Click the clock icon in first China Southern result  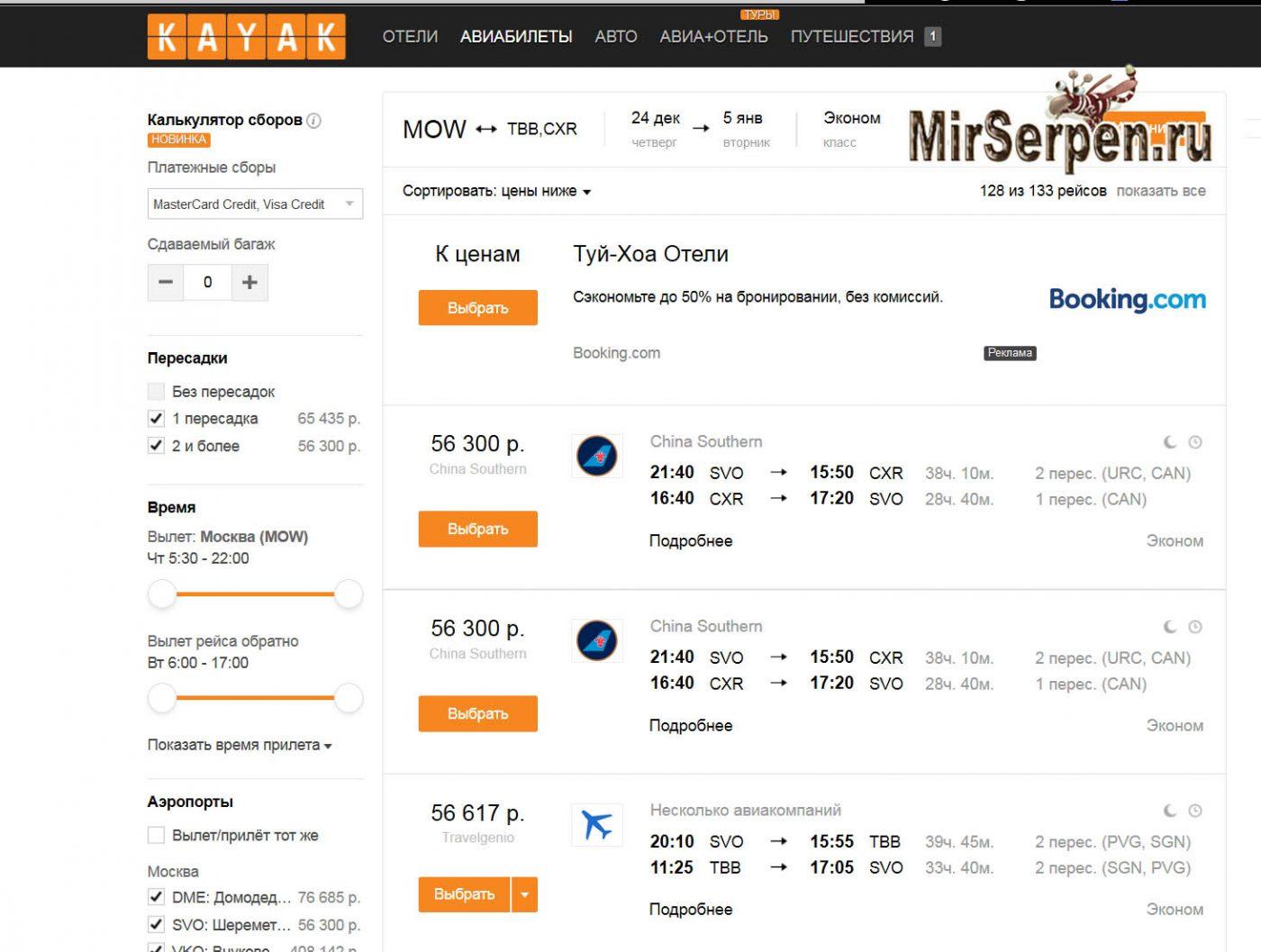click(x=1195, y=442)
